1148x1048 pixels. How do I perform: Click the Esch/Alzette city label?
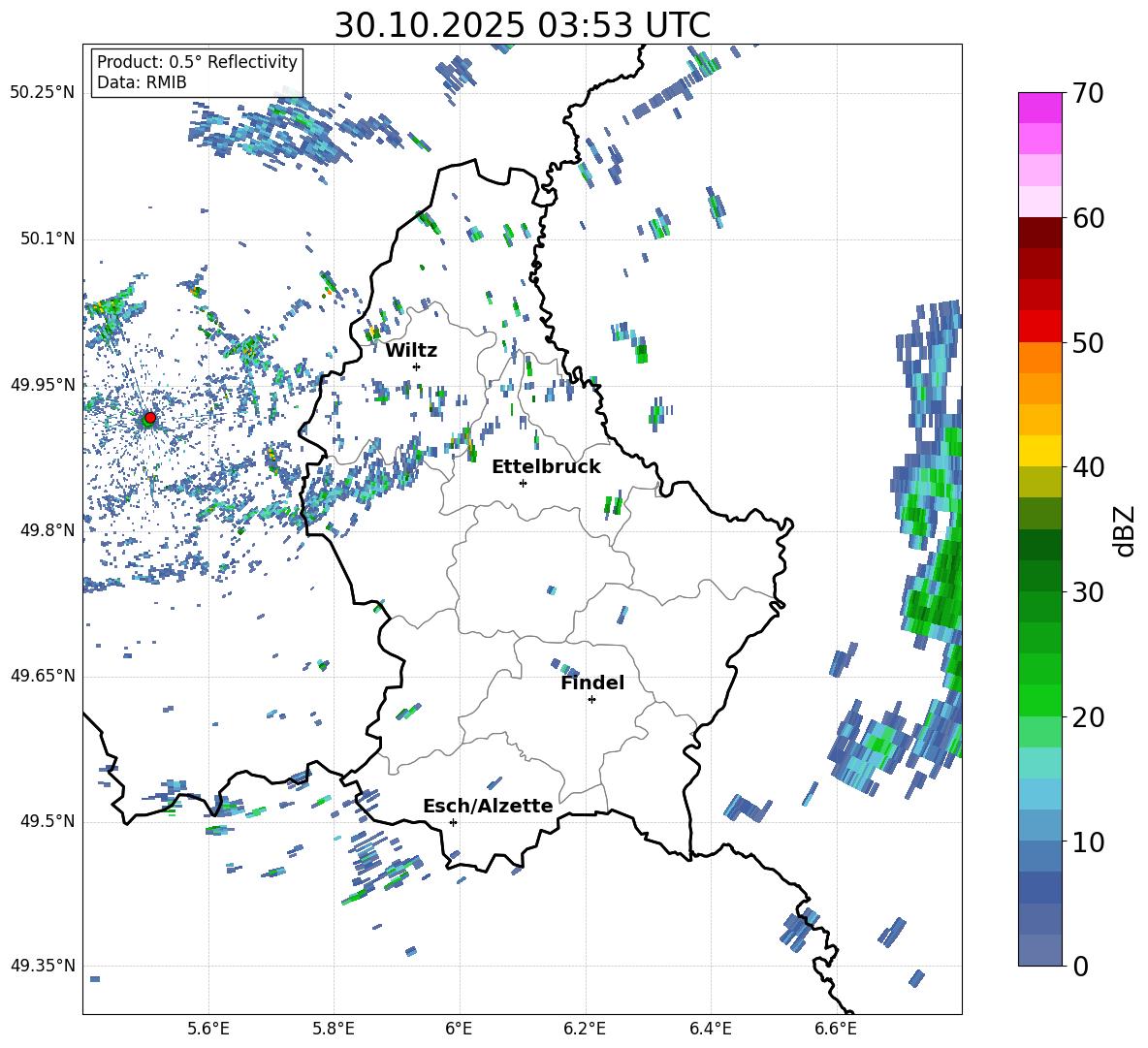489,807
